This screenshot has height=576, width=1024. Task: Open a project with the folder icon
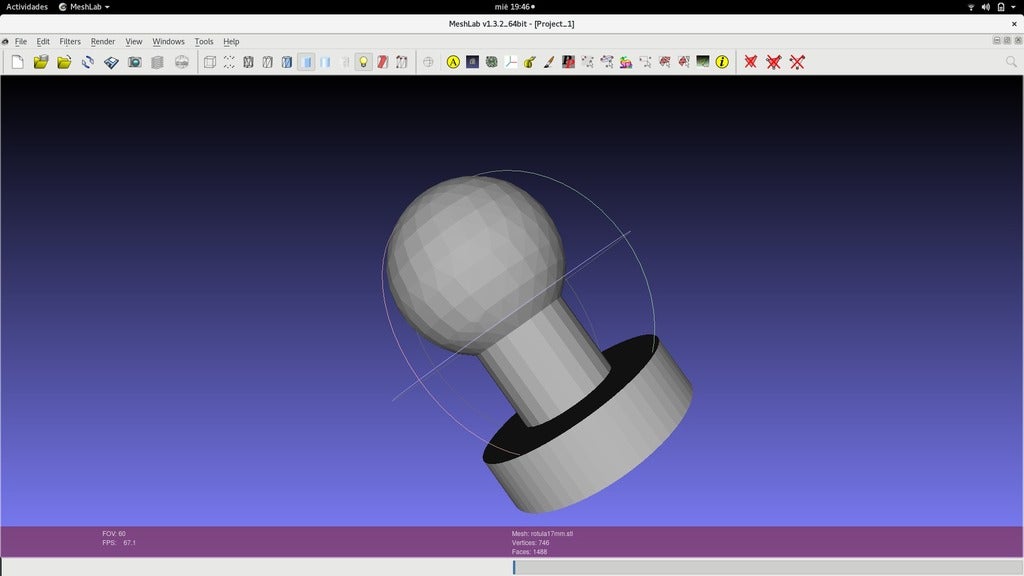coord(41,62)
